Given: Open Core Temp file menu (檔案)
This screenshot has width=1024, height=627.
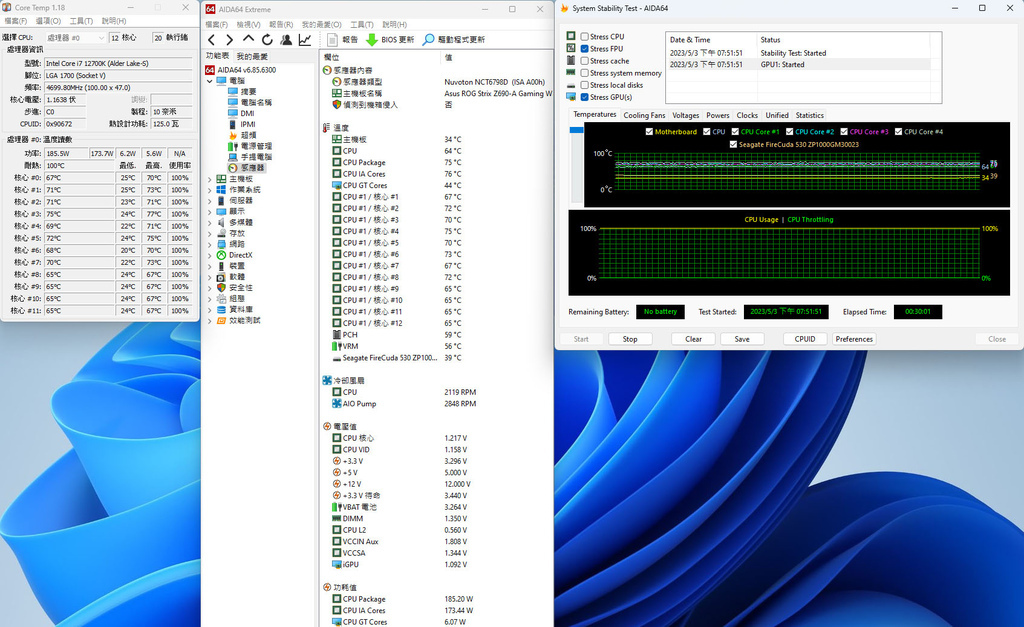Looking at the screenshot, I should 16,21.
